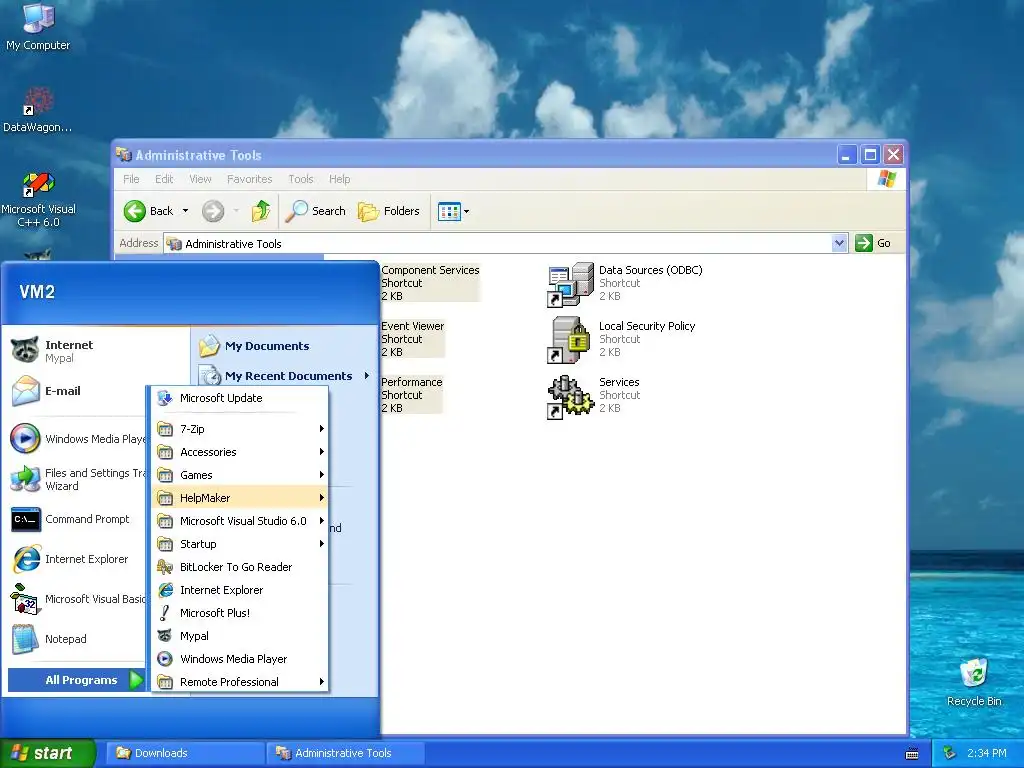Click the Safely Remove Hardware tray icon

point(950,753)
